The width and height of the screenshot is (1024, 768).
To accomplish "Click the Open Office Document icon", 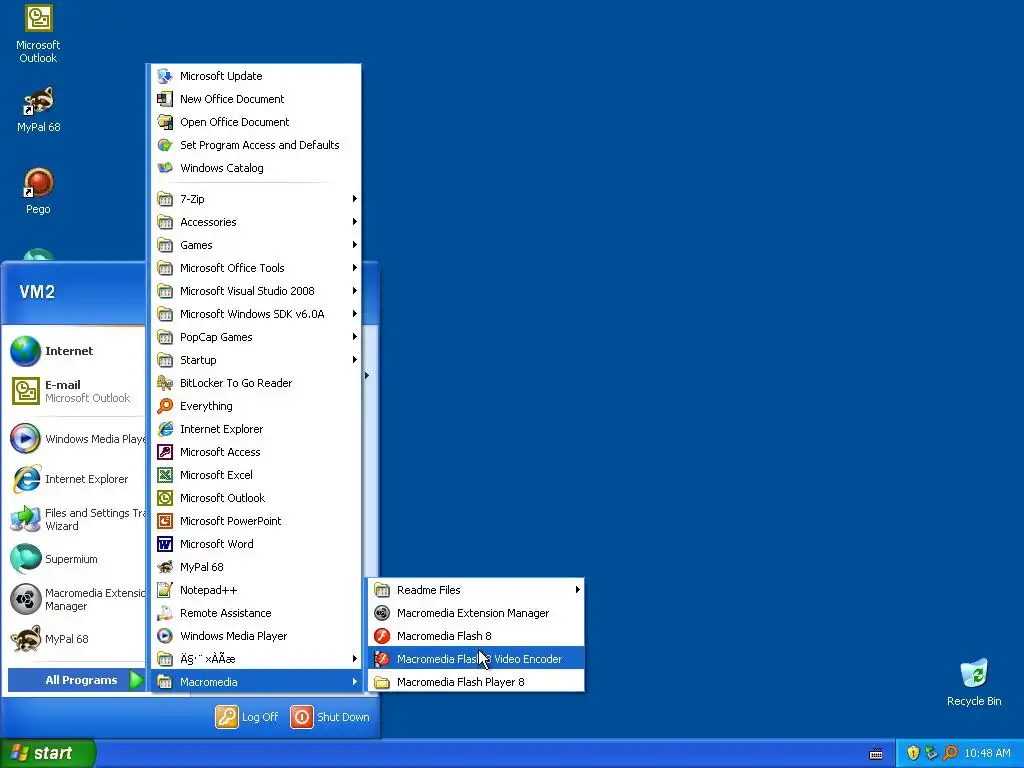I will (x=165, y=122).
